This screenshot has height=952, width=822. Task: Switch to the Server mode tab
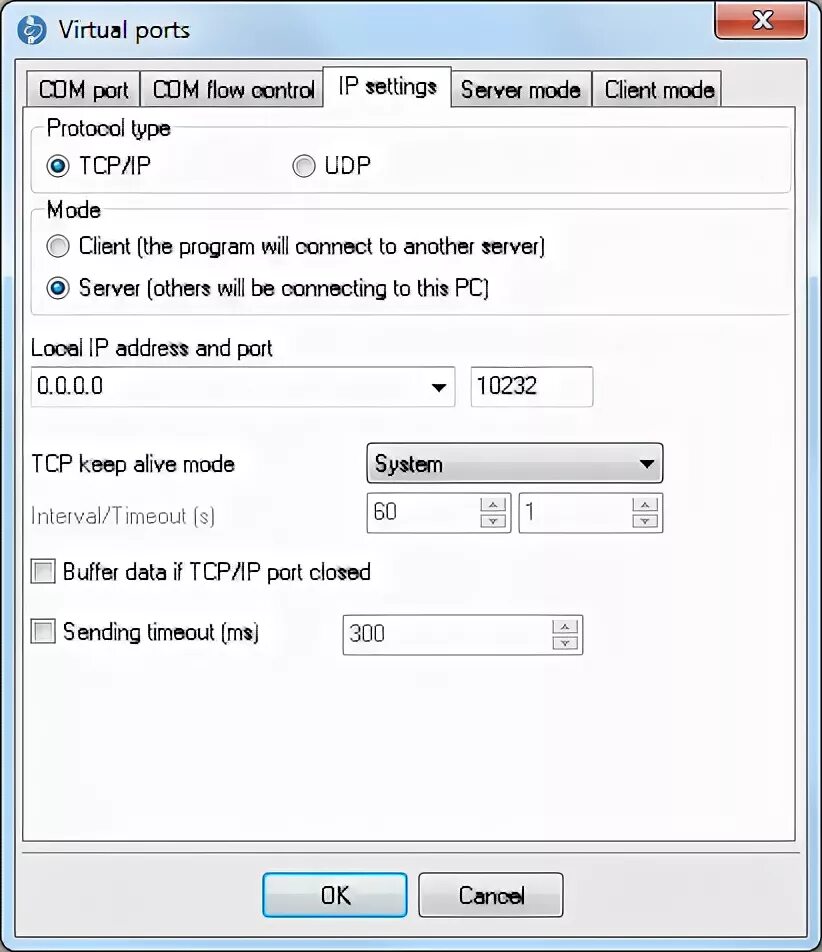pyautogui.click(x=520, y=89)
